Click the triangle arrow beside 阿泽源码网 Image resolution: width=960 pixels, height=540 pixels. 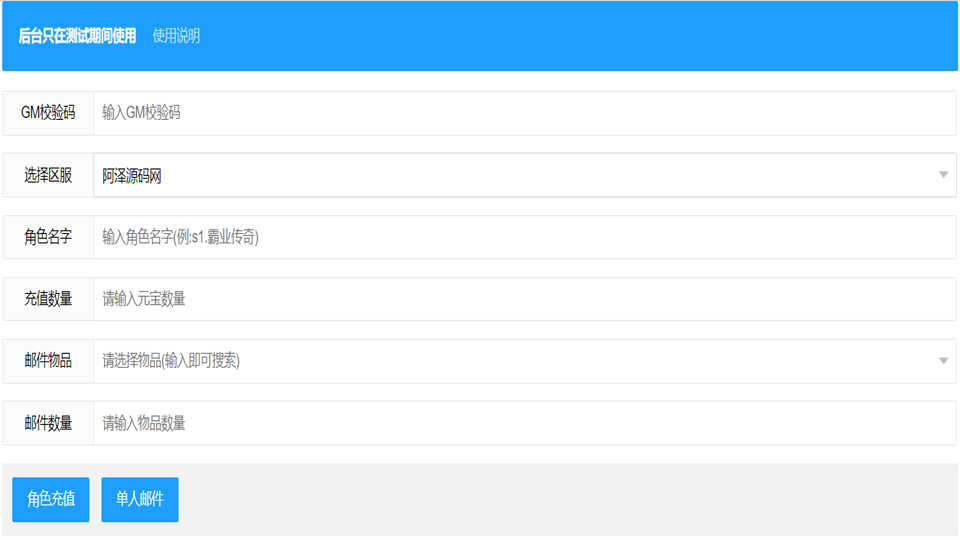(x=943, y=175)
